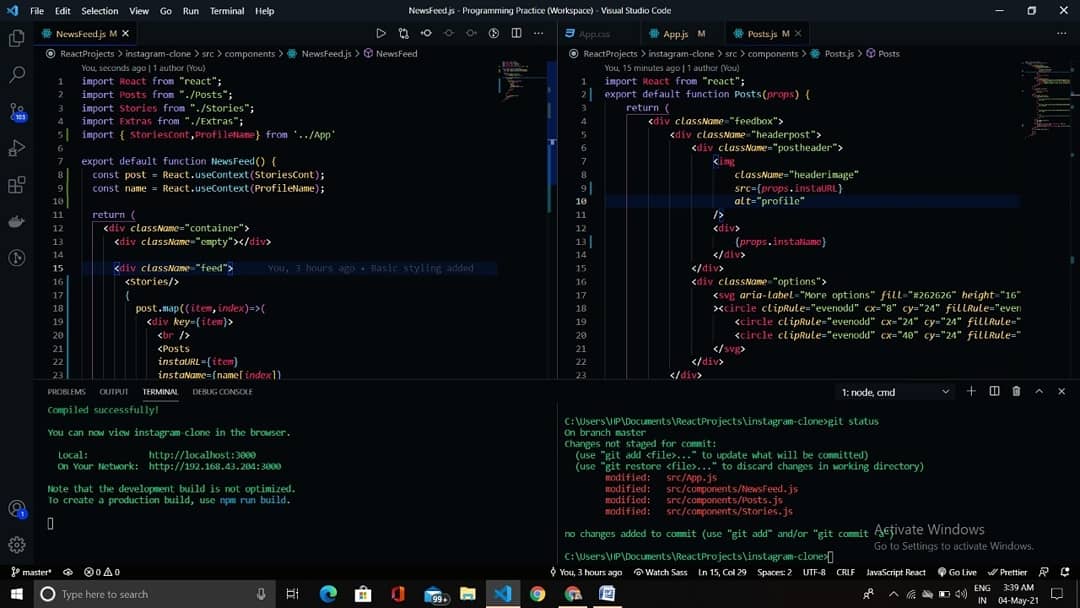The height and width of the screenshot is (608, 1080).
Task: Switch to the OUTPUT panel tab
Action: (x=114, y=392)
